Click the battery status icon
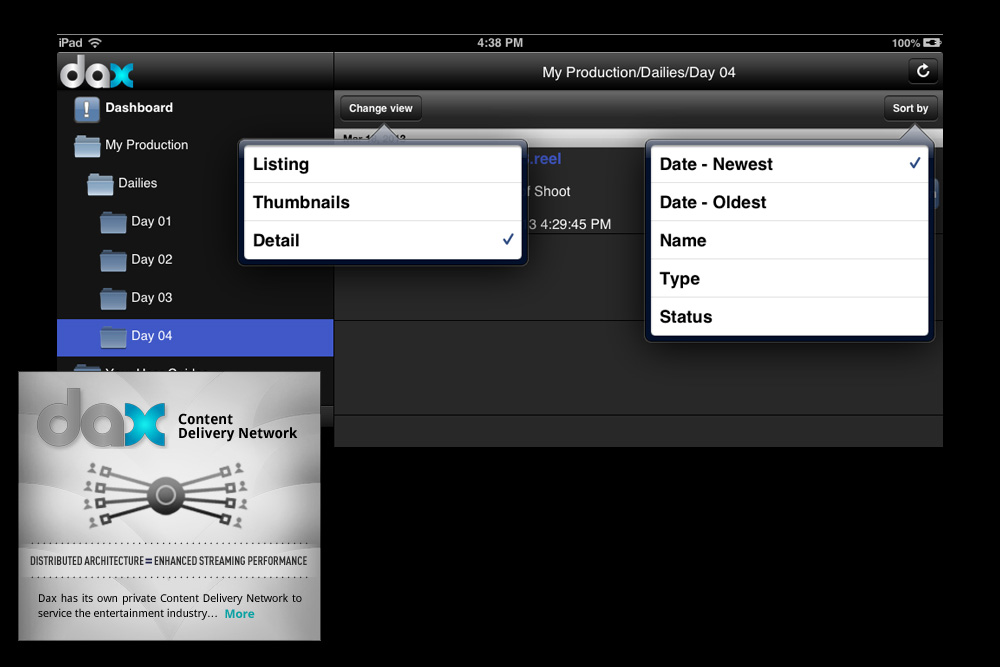 click(932, 43)
